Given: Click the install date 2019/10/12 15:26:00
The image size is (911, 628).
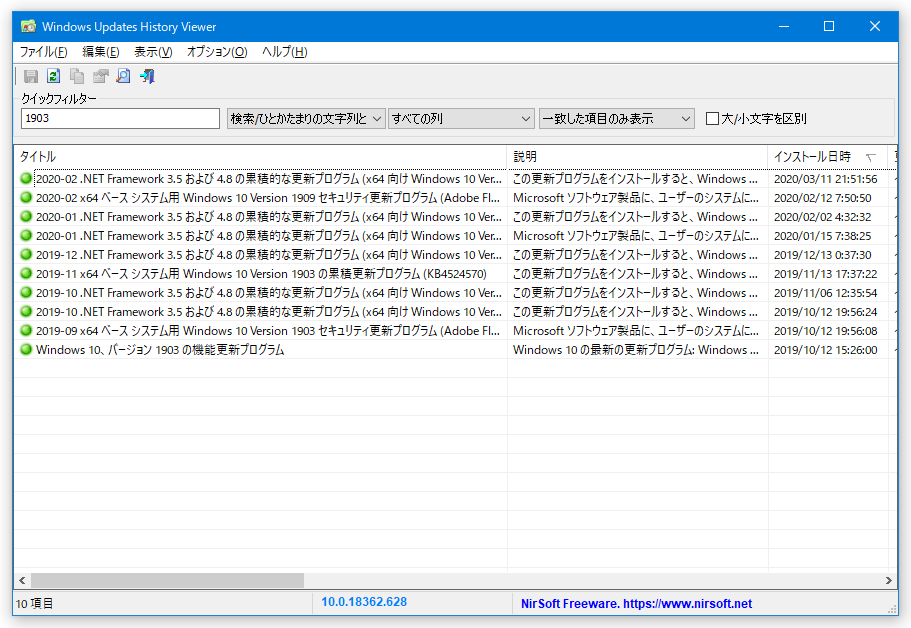Looking at the screenshot, I should (826, 350).
